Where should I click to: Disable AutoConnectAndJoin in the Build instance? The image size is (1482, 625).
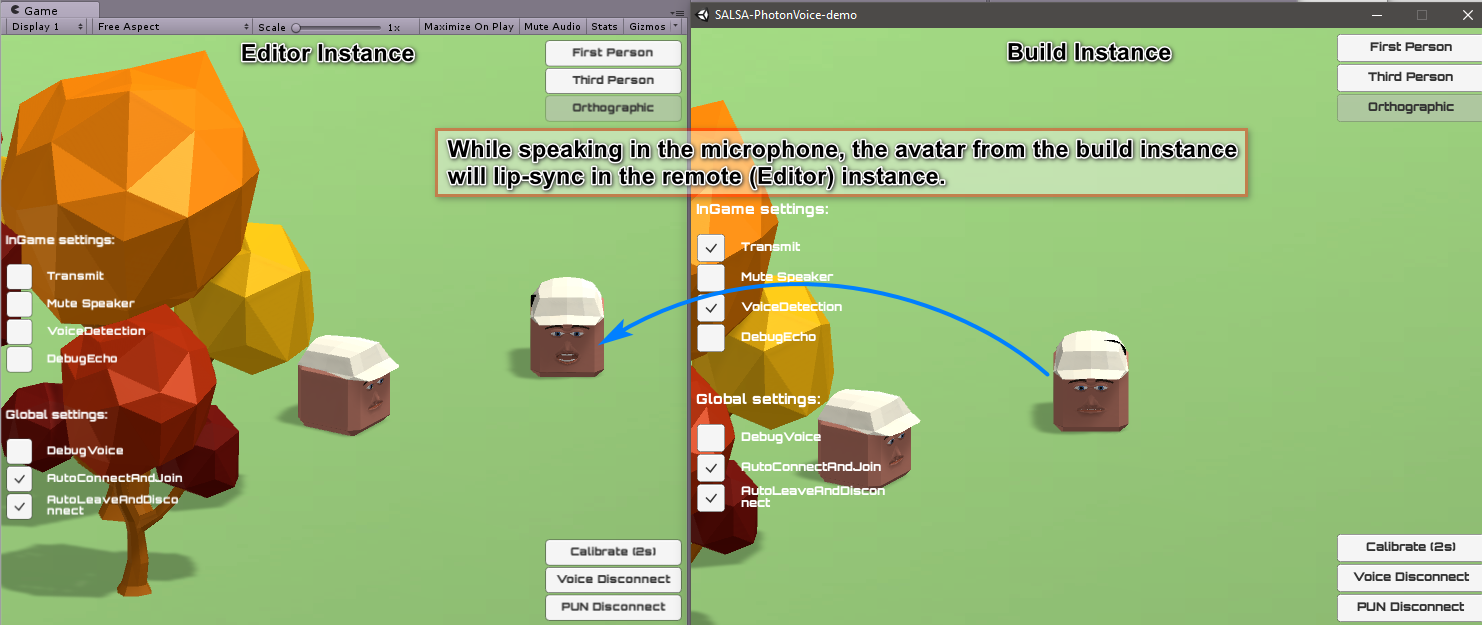(x=711, y=467)
